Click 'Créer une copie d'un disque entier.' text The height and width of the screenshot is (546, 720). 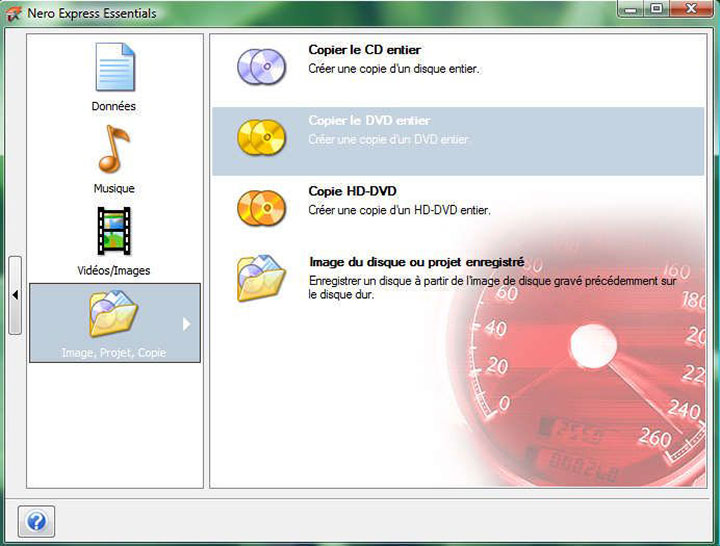click(x=394, y=69)
